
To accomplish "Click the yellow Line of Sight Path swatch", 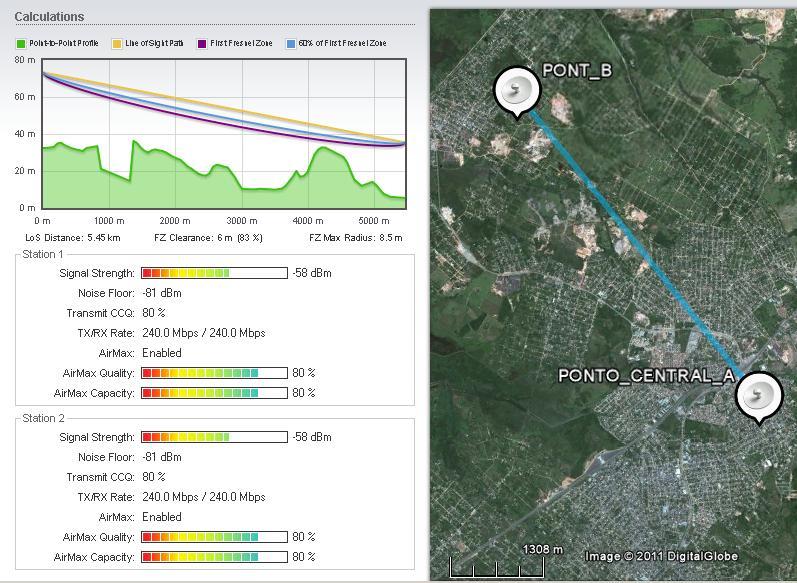I will point(117,44).
